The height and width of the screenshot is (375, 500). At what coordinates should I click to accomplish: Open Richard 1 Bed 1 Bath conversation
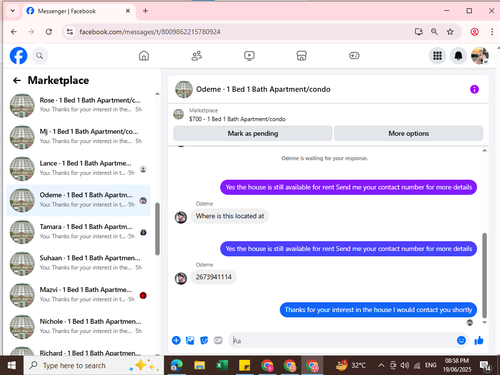click(79, 351)
